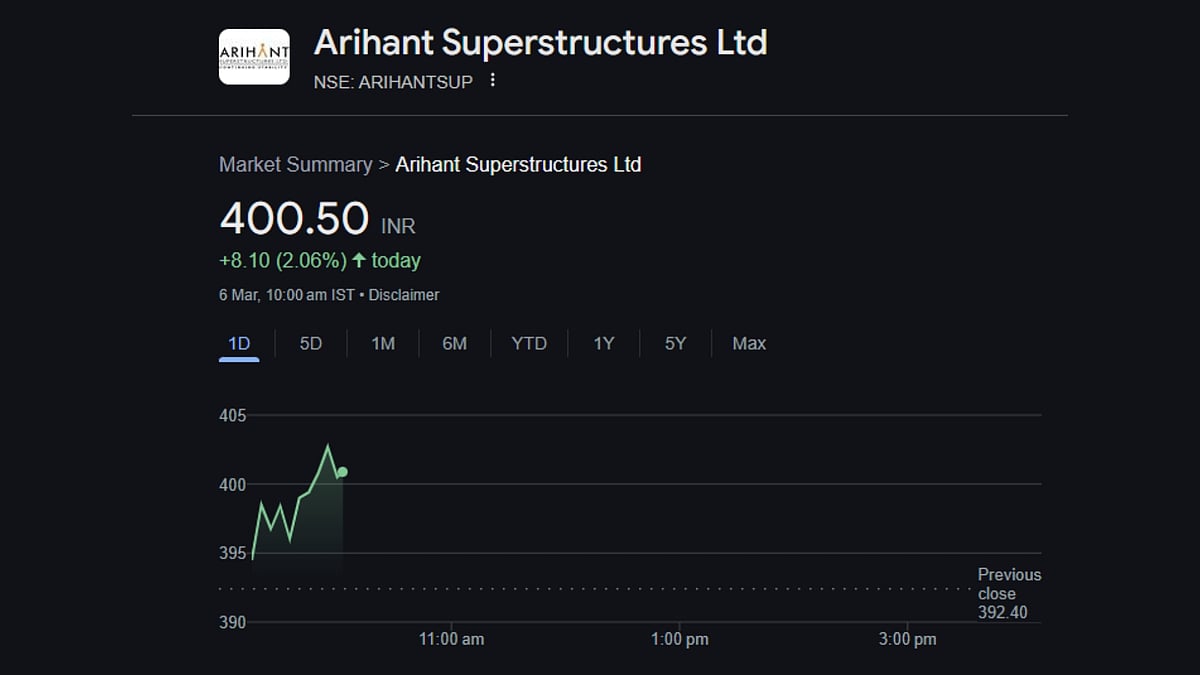Viewport: 1200px width, 675px height.
Task: Select the latest price point on the chart
Action: [341, 470]
